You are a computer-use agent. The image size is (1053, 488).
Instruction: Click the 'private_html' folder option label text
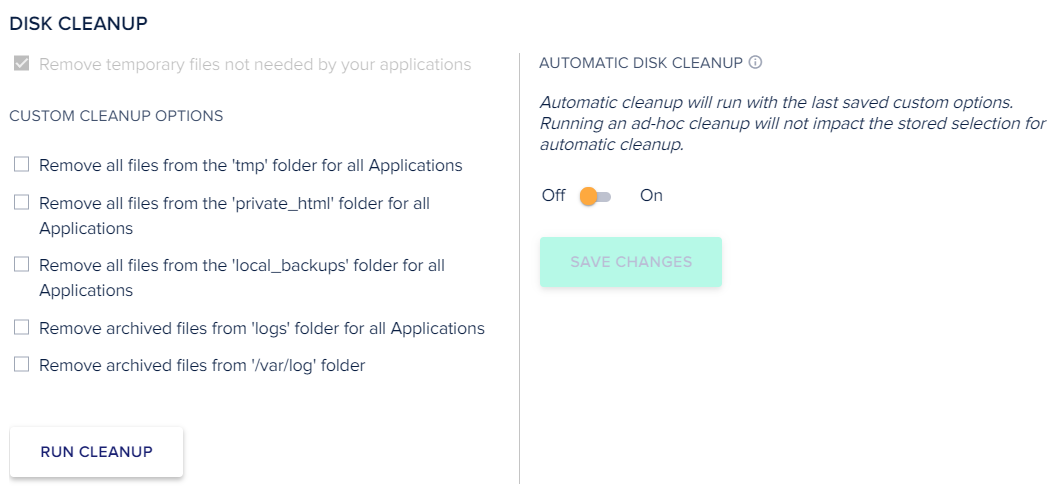click(x=234, y=203)
